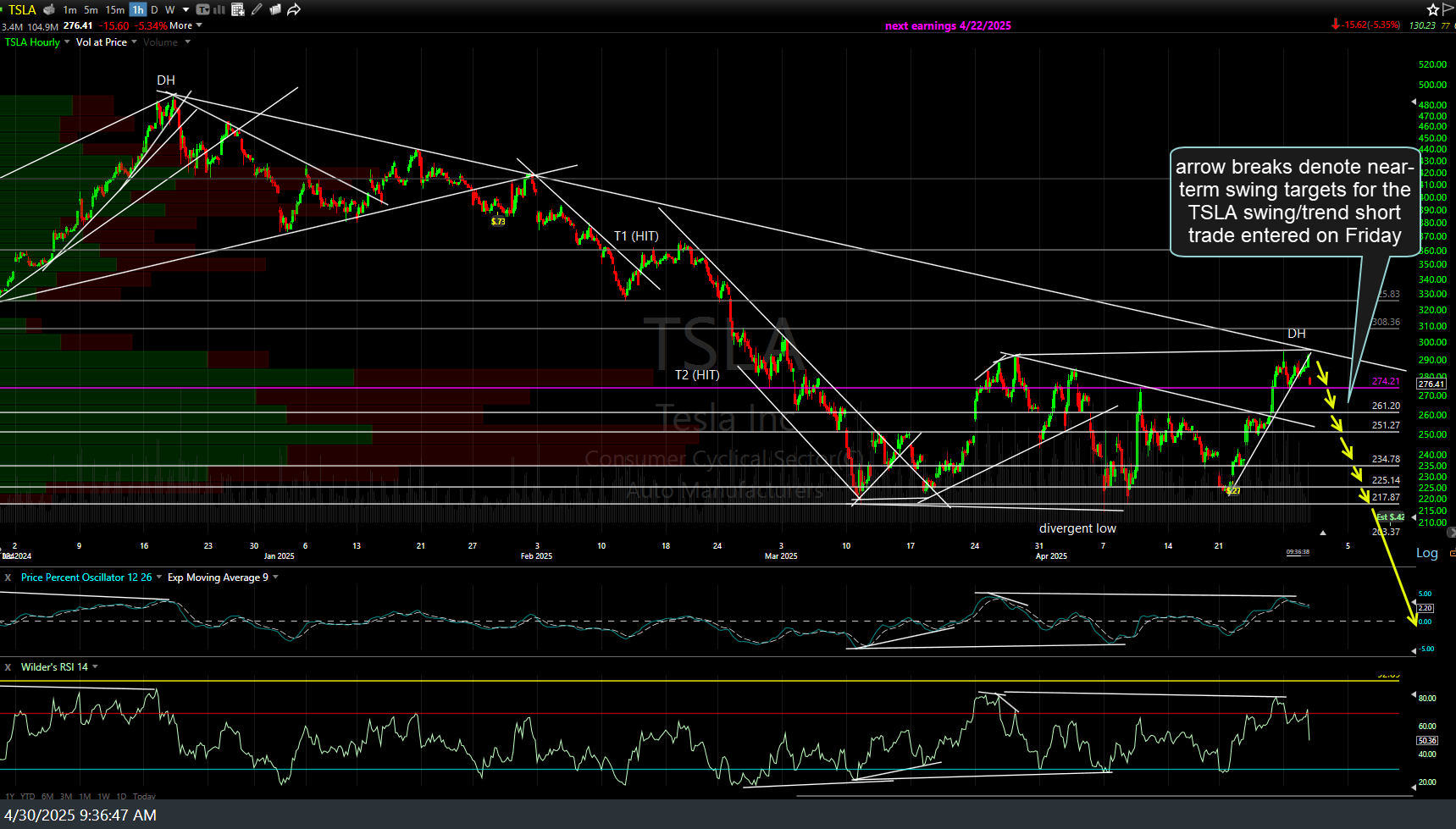Click the YTD range link
This screenshot has width=1456, height=829.
[28, 796]
